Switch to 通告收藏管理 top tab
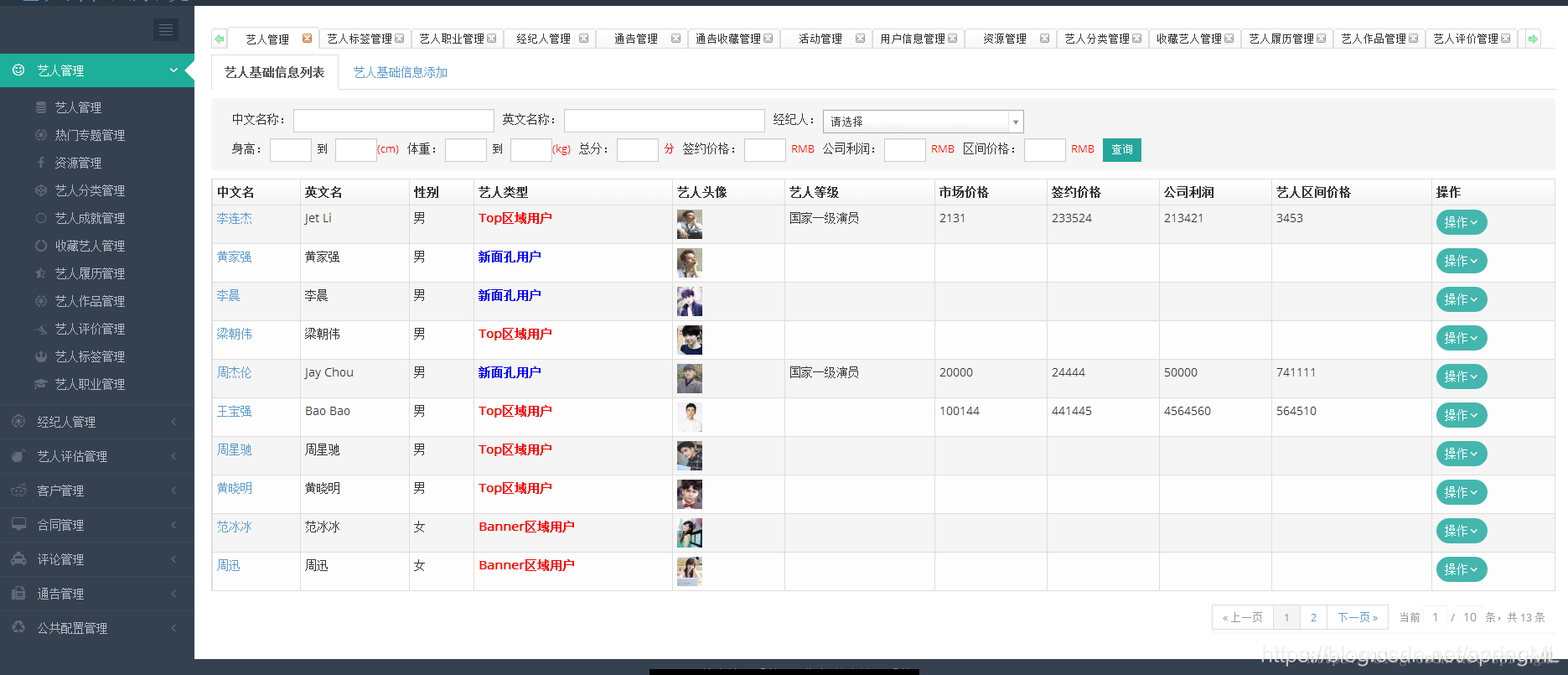 click(728, 39)
